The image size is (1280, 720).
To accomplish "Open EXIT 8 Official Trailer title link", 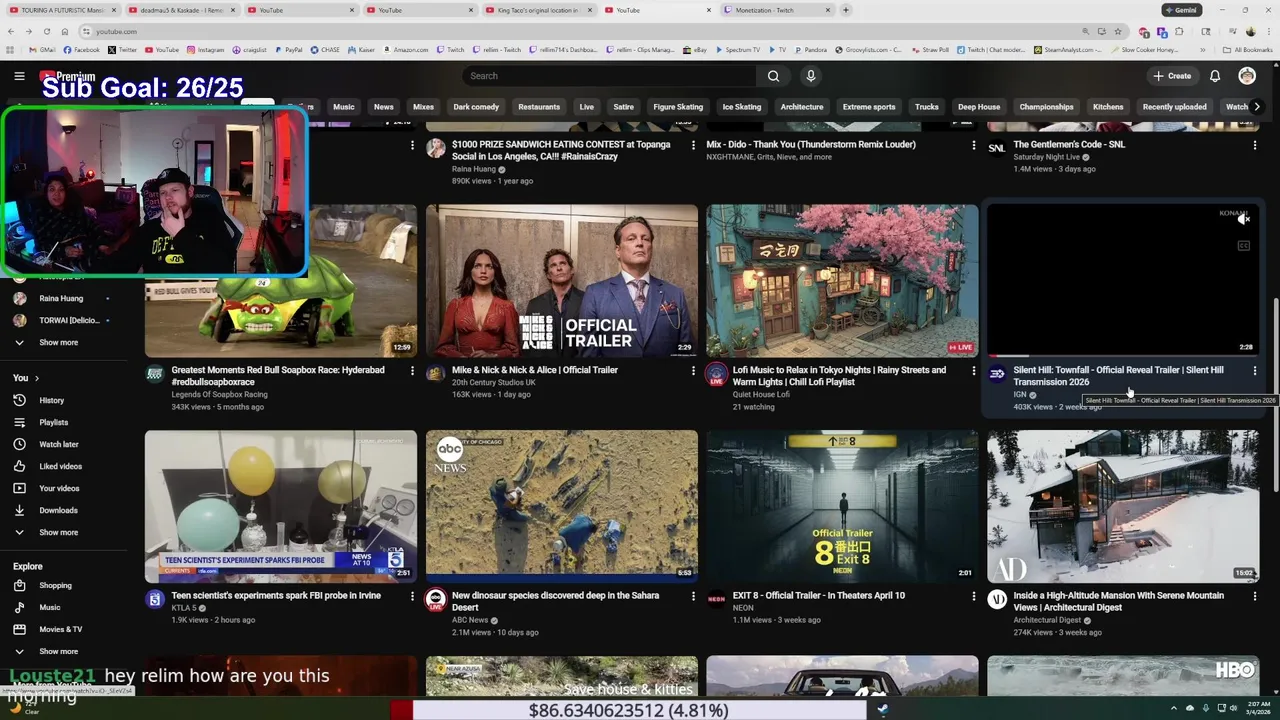I will pos(818,595).
